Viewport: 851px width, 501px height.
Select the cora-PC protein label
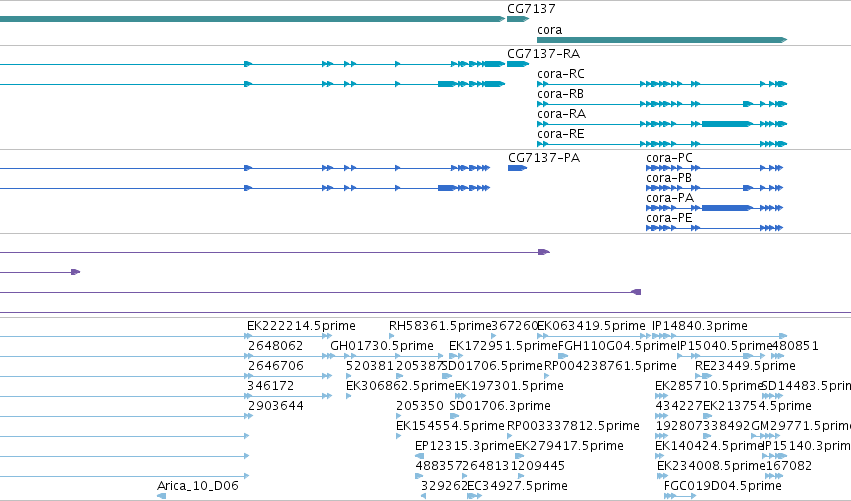pyautogui.click(x=669, y=158)
